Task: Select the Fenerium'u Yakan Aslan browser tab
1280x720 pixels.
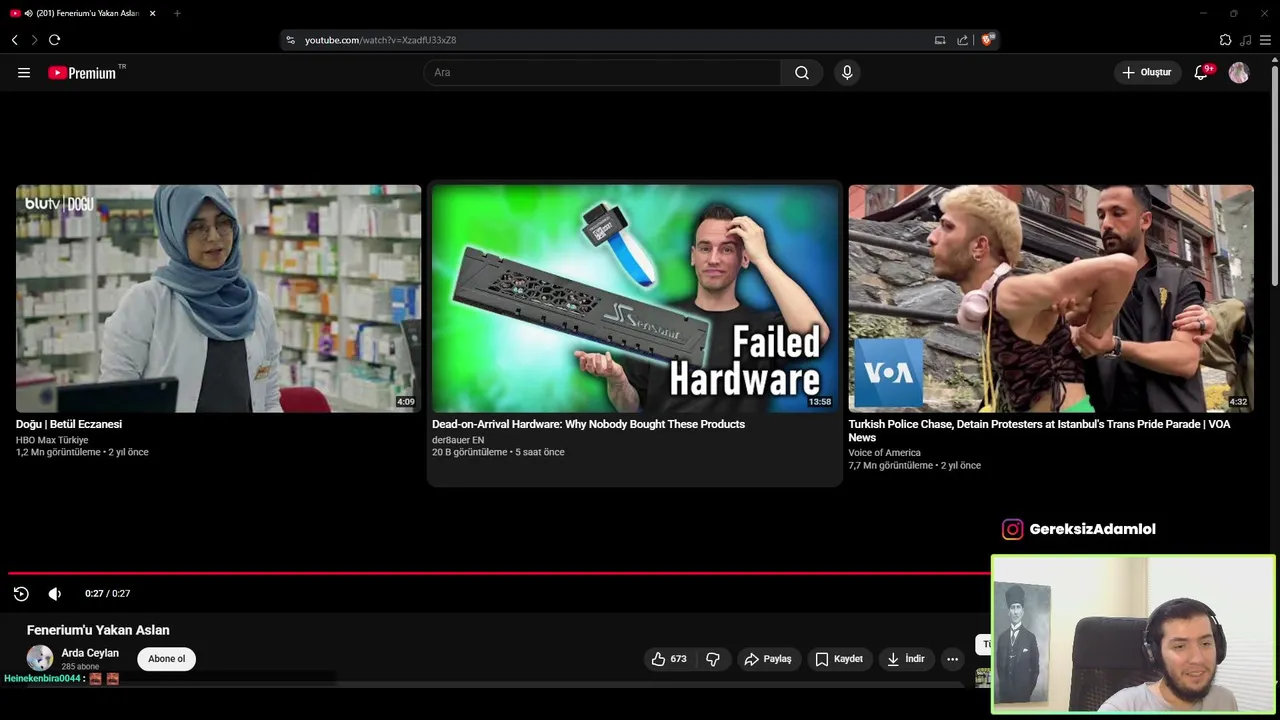Action: [84, 13]
